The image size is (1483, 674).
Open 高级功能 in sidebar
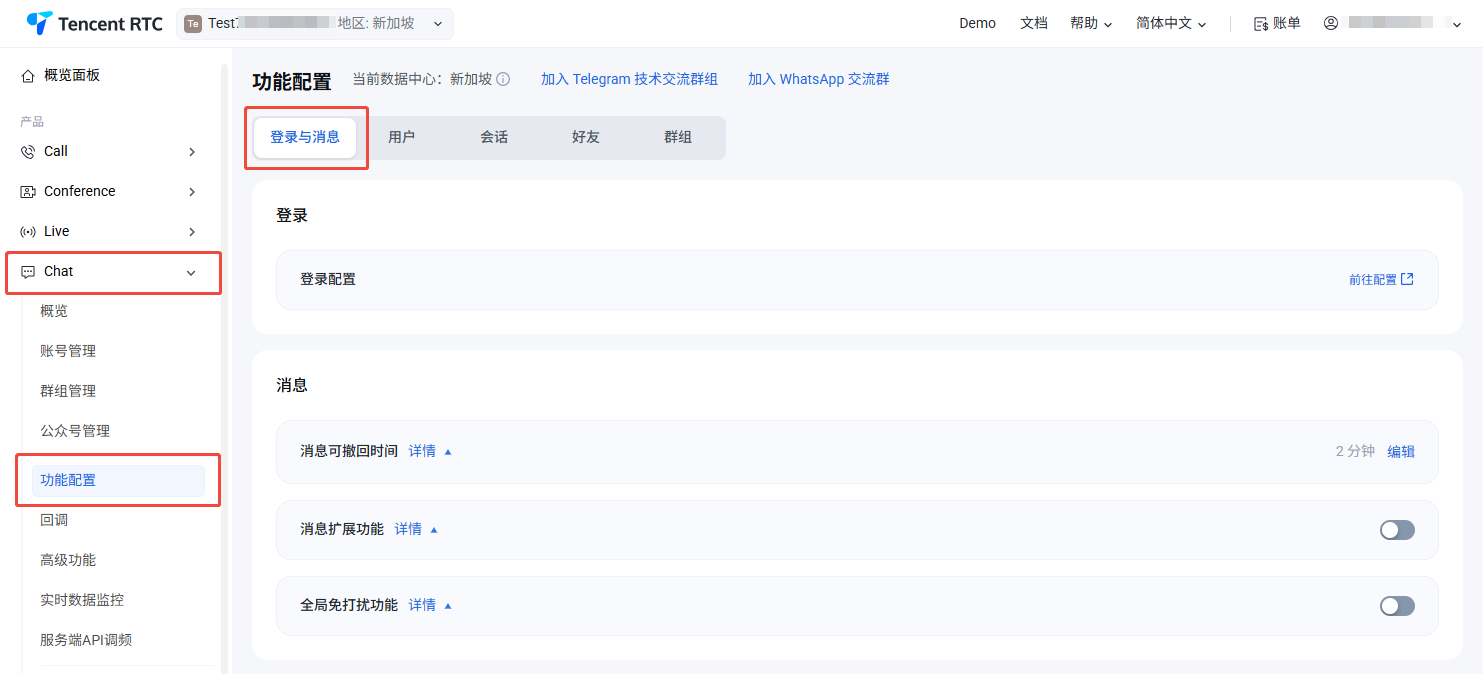pos(68,560)
